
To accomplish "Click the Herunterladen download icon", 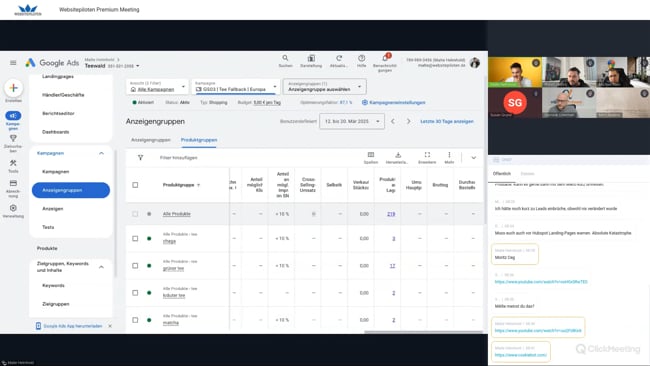I will coord(398,155).
